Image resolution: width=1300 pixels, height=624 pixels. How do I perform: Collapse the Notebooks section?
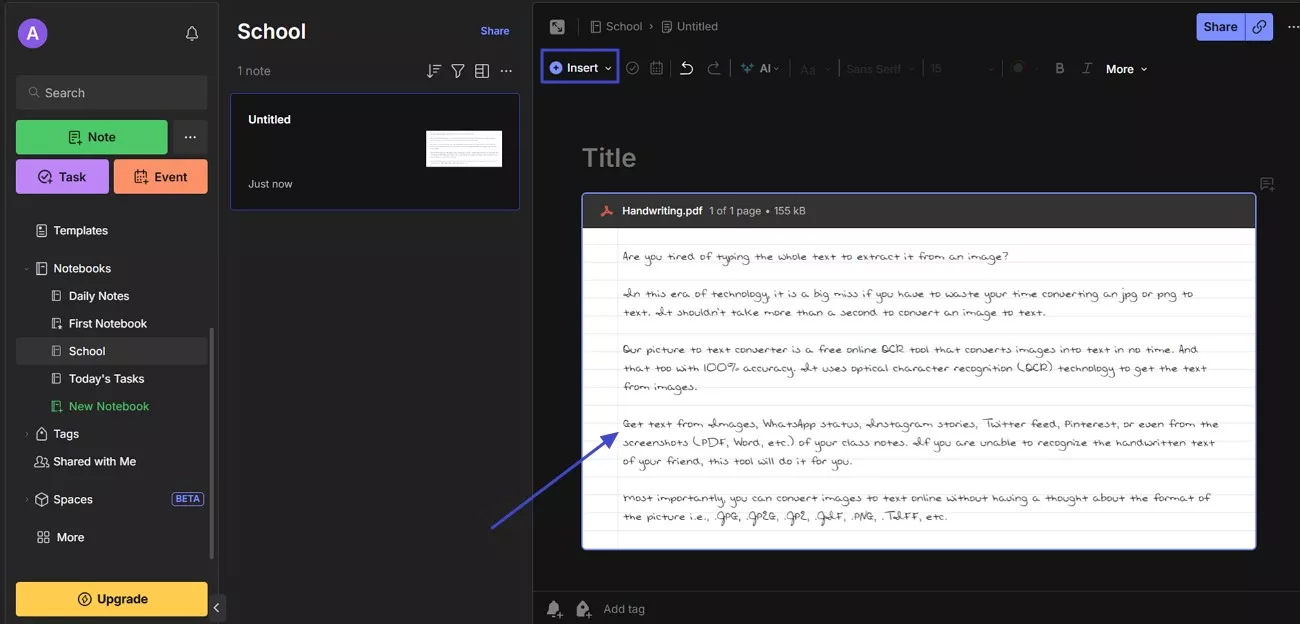tap(25, 268)
